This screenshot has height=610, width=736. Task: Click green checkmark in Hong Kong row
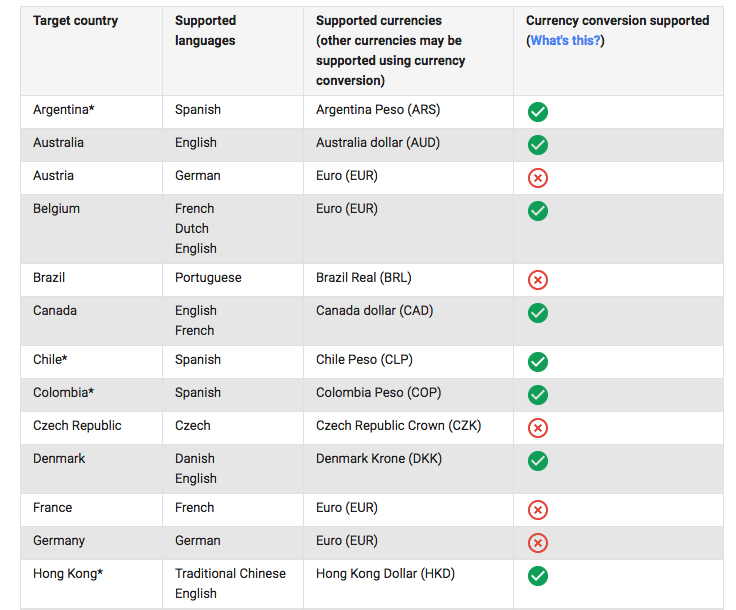pyautogui.click(x=538, y=576)
